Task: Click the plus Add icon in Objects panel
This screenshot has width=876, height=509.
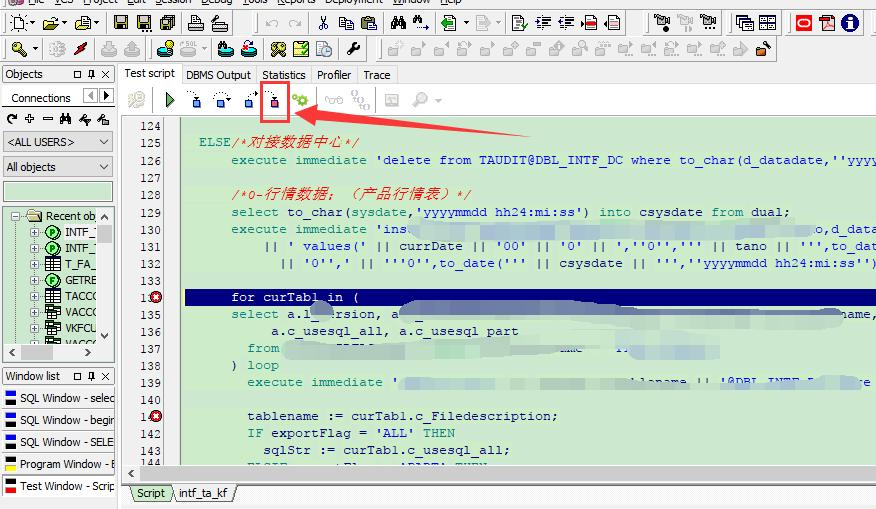Action: (30, 118)
